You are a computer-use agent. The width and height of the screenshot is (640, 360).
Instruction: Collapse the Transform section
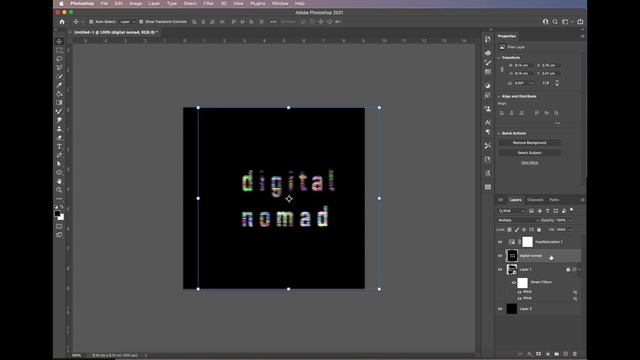[499, 58]
